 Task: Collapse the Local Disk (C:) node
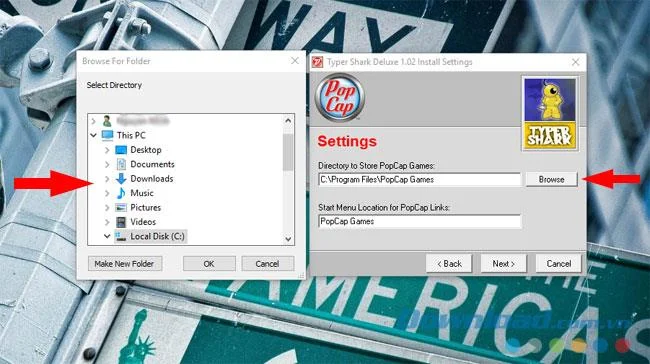point(107,236)
